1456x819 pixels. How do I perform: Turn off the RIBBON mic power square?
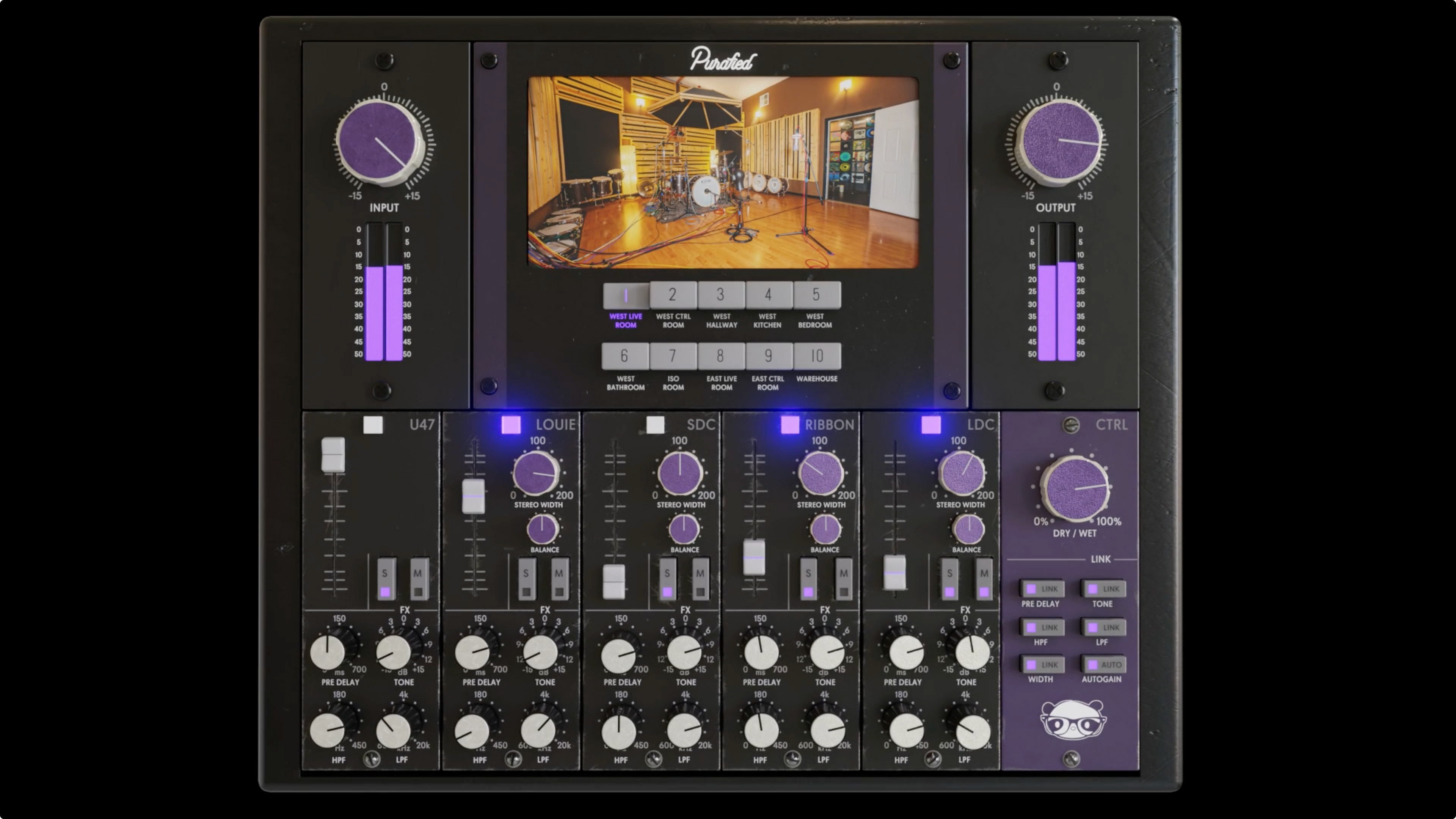[789, 425]
